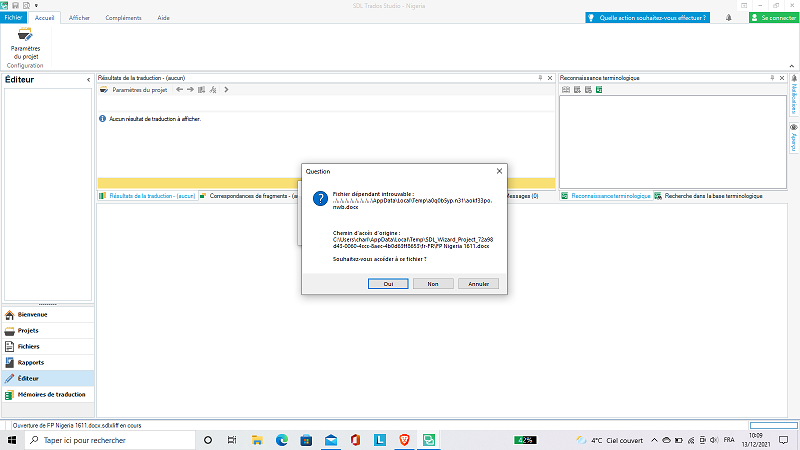Image resolution: width=800 pixels, height=450 pixels.
Task: Click Annuler in the Question dialog
Action: 478,284
